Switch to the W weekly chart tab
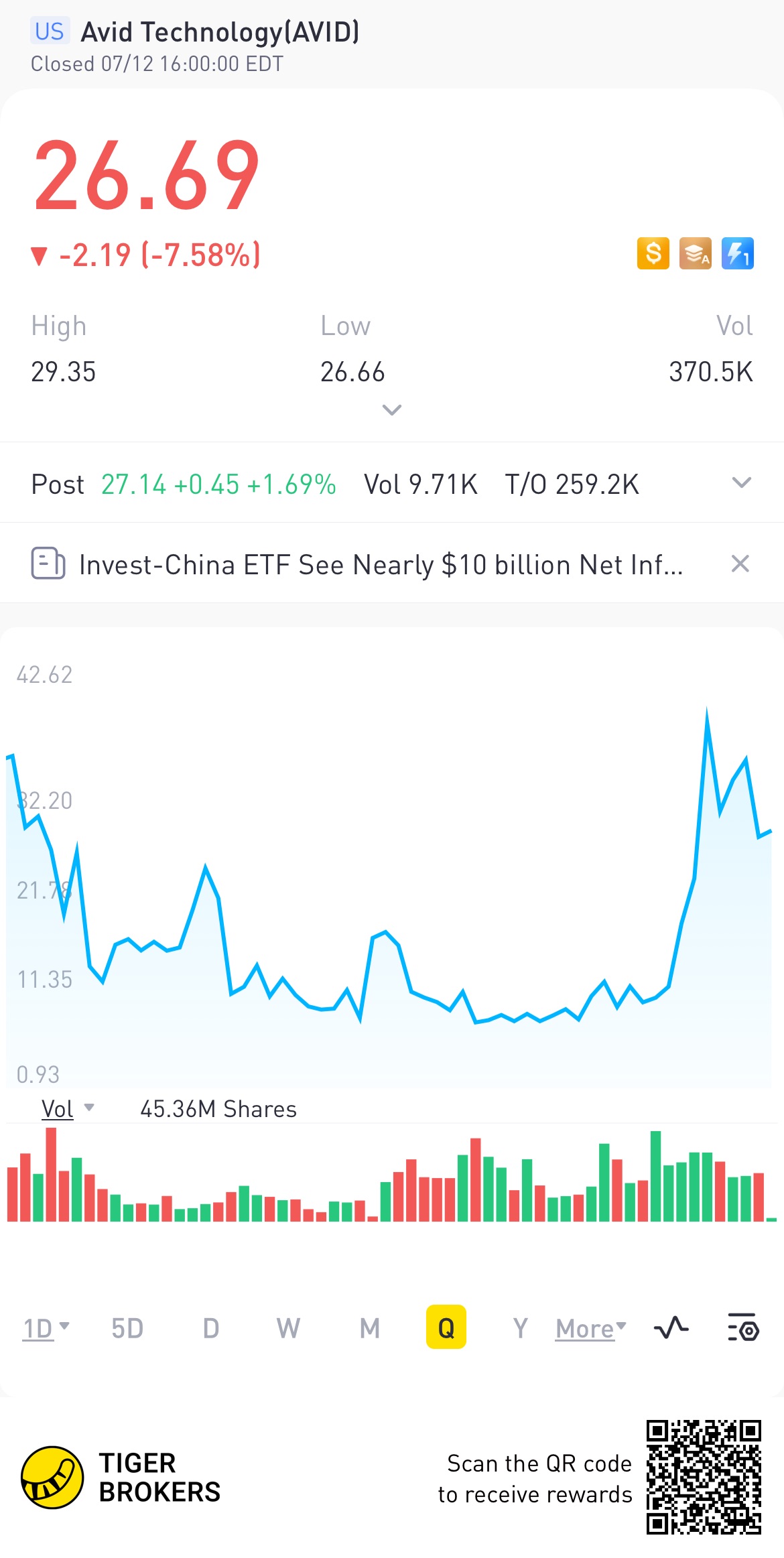Viewport: 784px width, 1558px height. [288, 1328]
